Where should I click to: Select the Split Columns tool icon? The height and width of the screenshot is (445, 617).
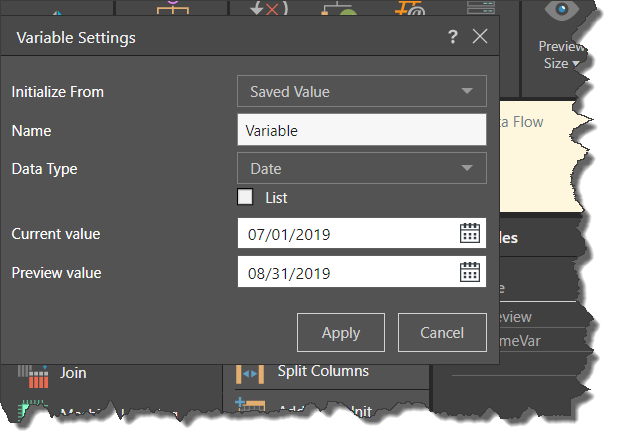250,374
